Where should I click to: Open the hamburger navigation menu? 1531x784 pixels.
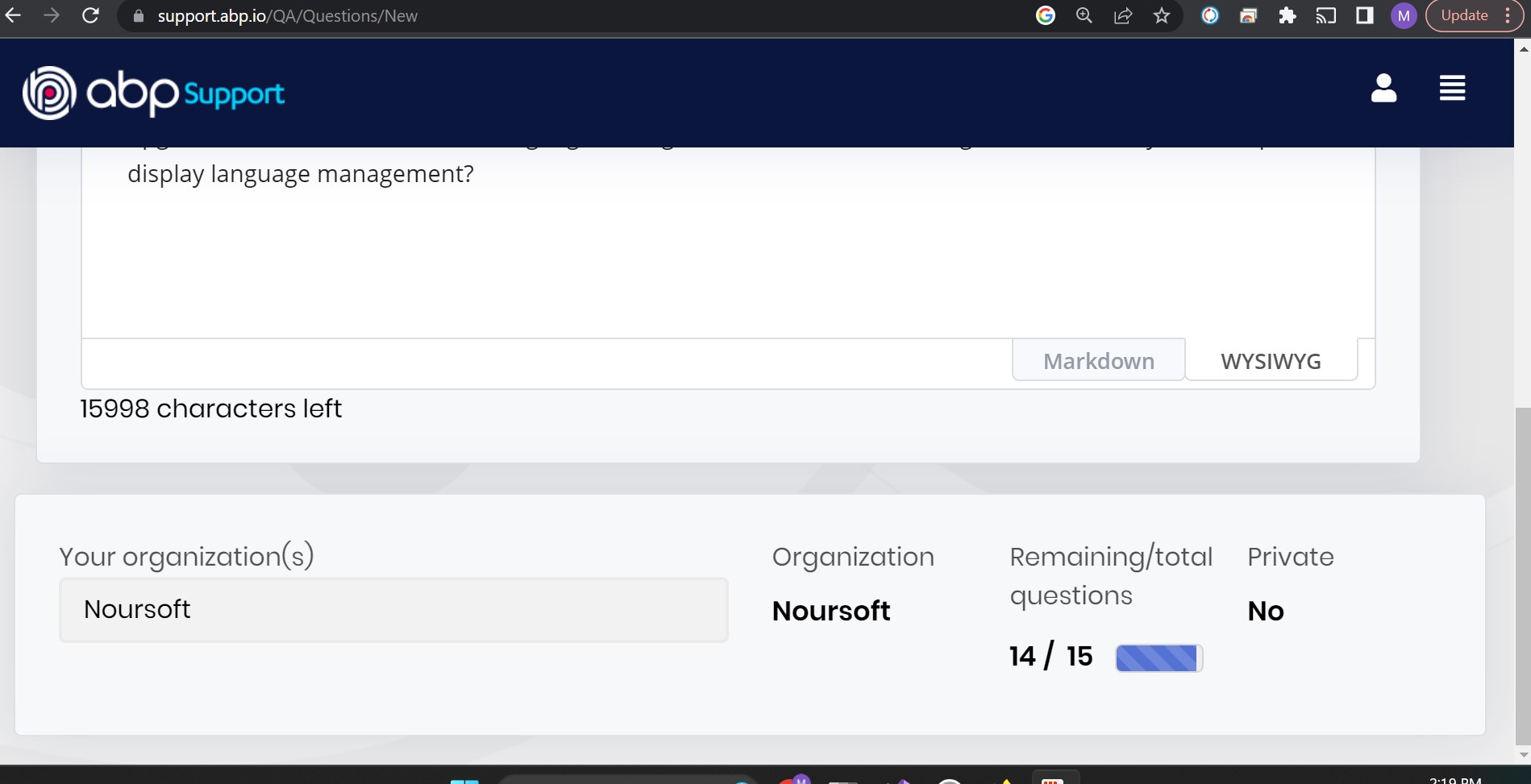(1452, 88)
